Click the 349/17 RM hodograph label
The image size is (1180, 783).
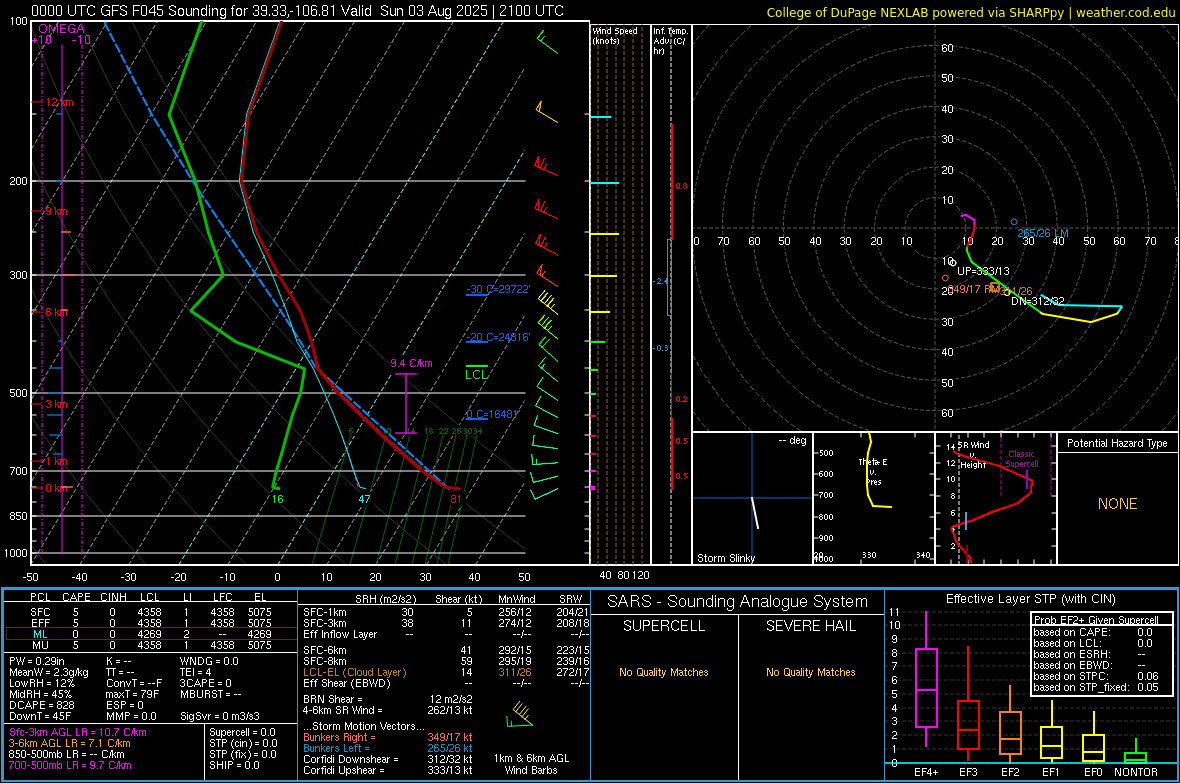tap(973, 289)
